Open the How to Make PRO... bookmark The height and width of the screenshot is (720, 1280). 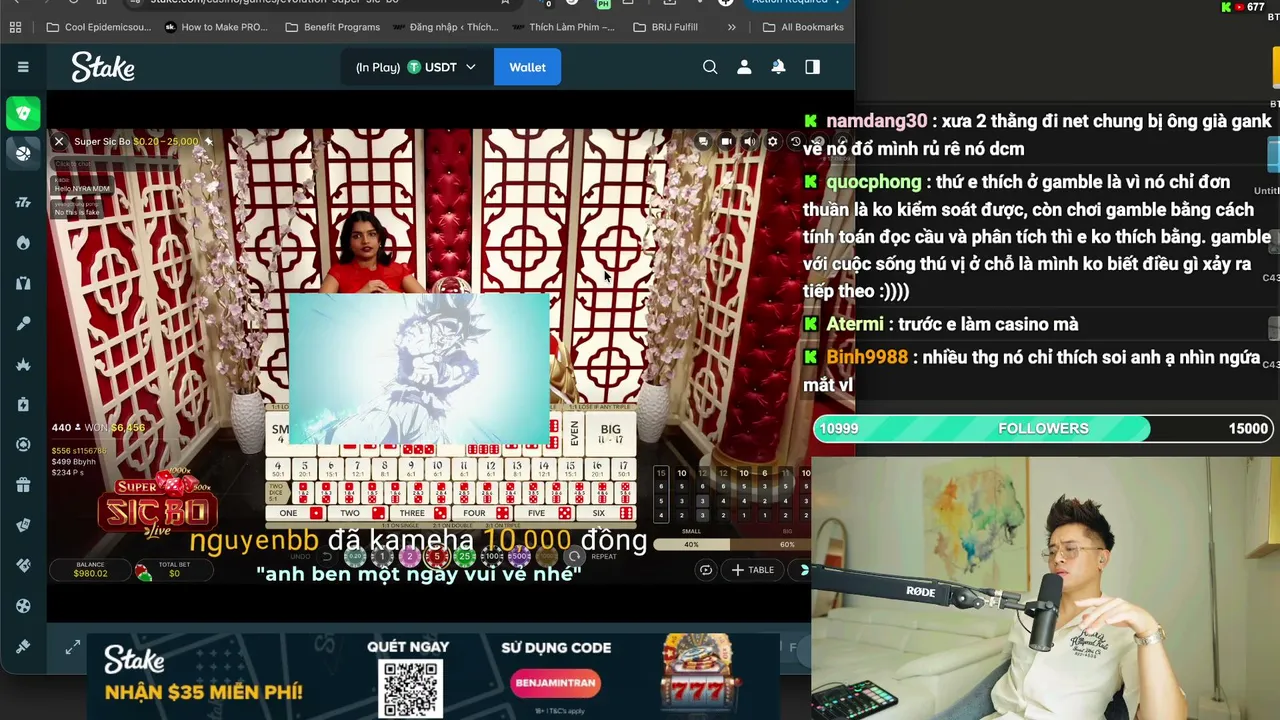(216, 27)
